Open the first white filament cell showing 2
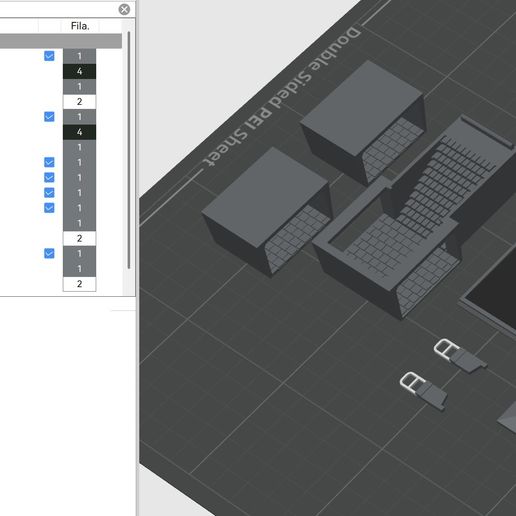Screen dimensions: 516x516 tap(79, 102)
